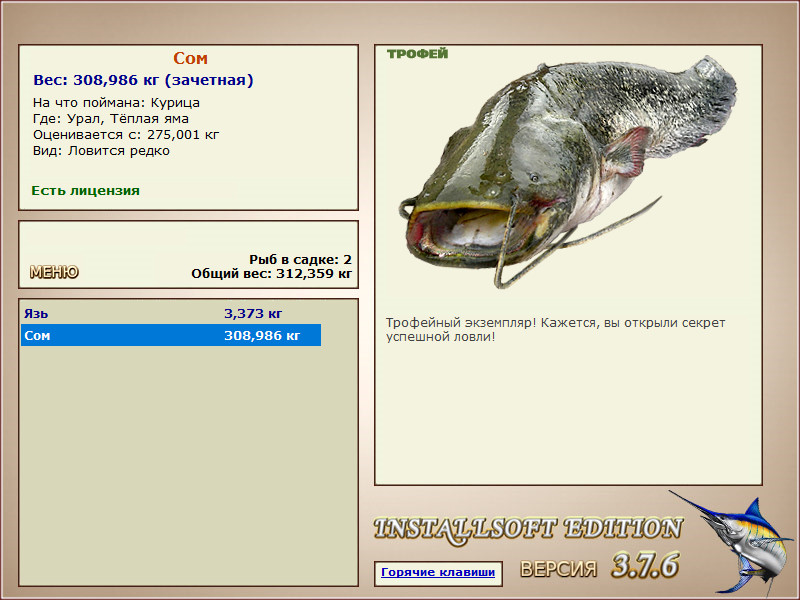Click the ВЕРСИЯ 3.7.6 version label

pos(599,566)
